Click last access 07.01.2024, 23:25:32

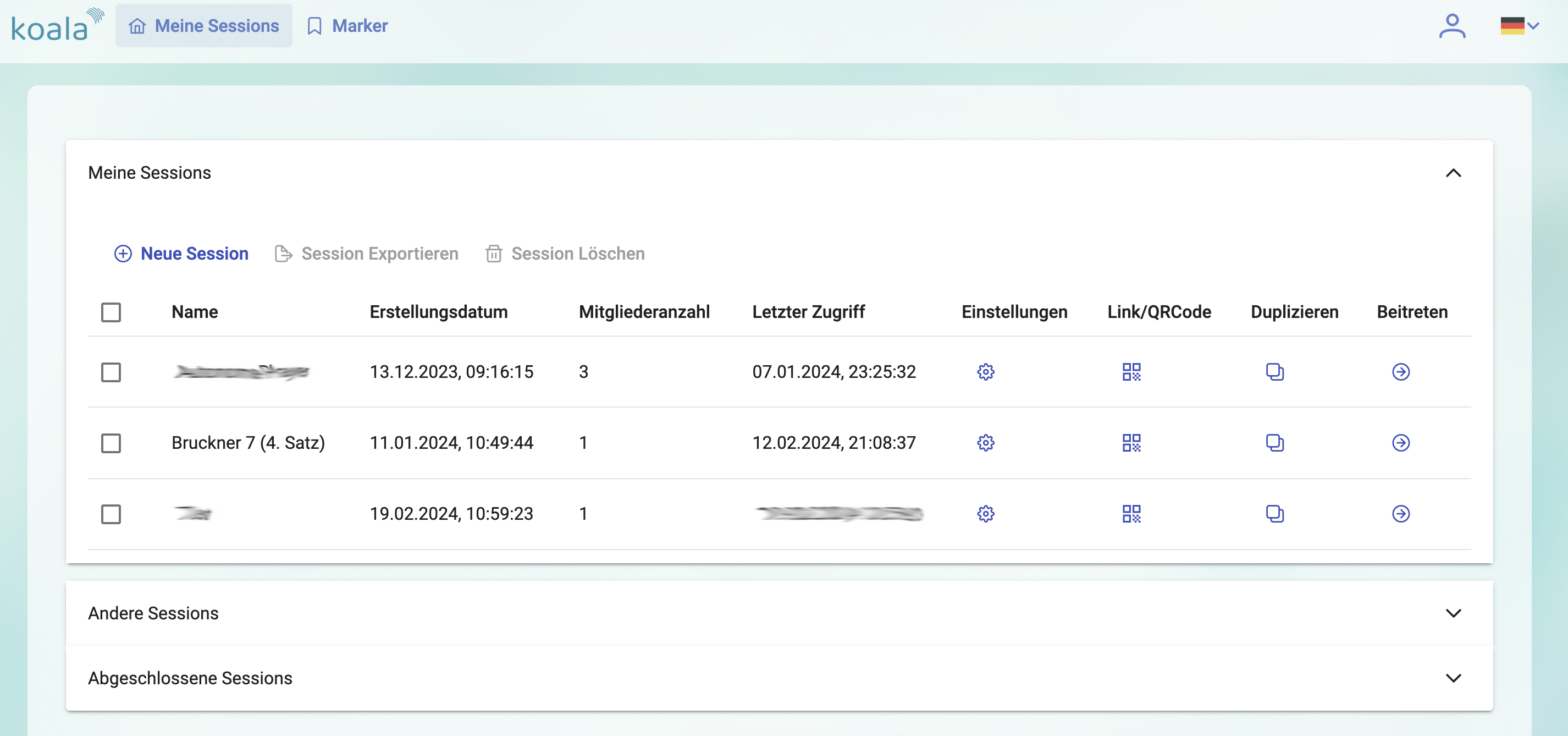[834, 372]
